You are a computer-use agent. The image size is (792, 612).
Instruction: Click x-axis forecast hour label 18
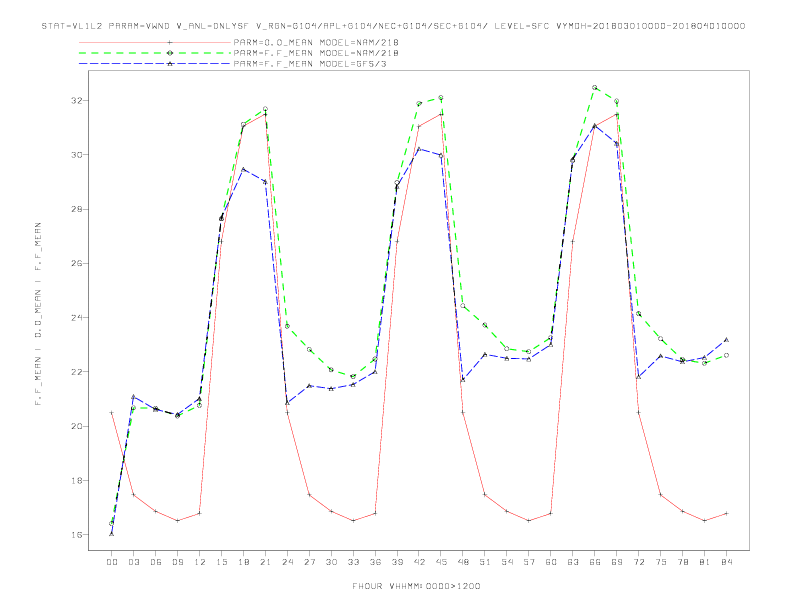click(x=243, y=562)
